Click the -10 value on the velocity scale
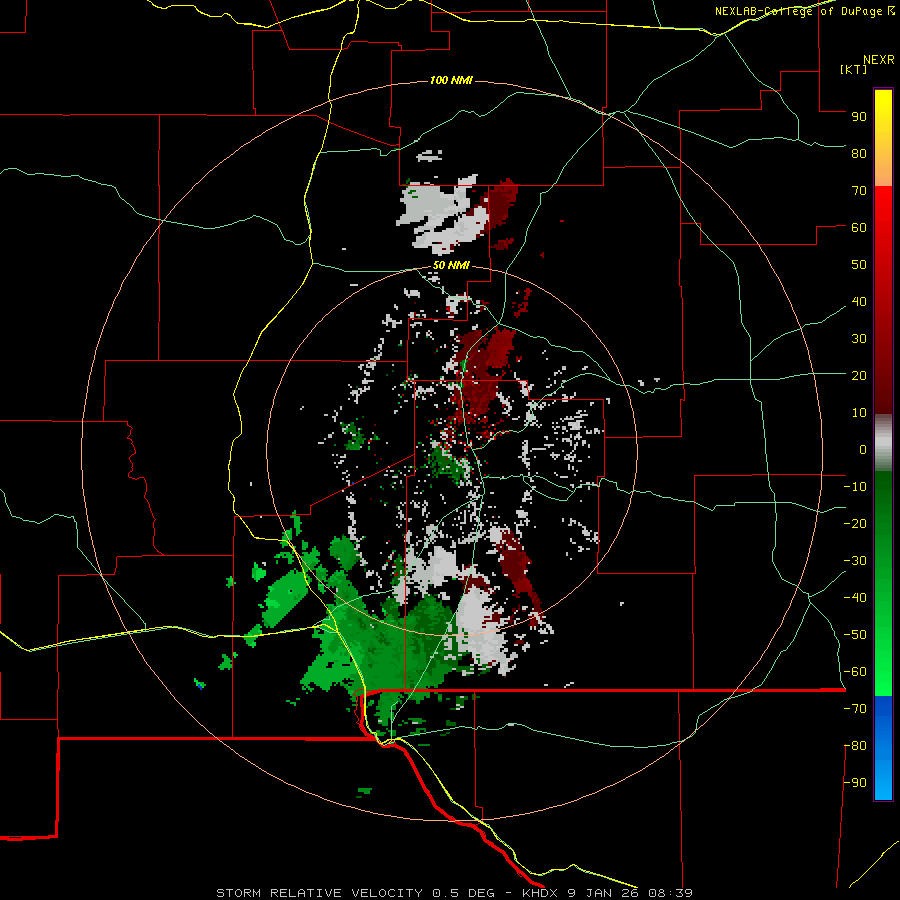This screenshot has width=900, height=900. pyautogui.click(x=855, y=487)
